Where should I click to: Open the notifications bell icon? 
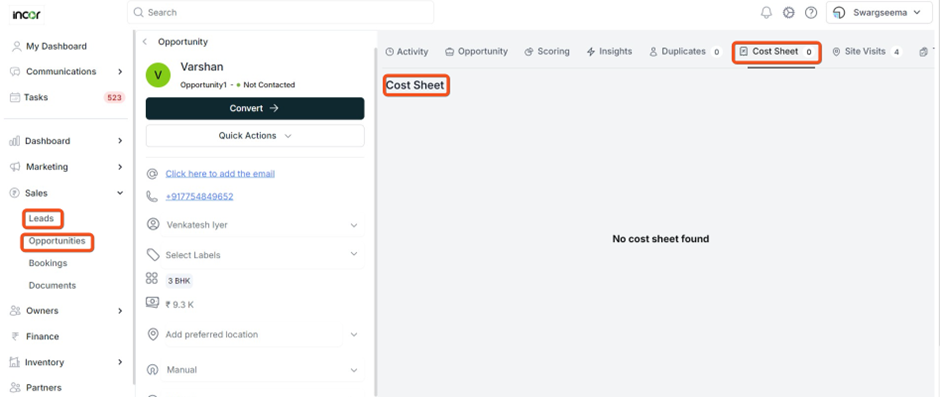coord(766,13)
